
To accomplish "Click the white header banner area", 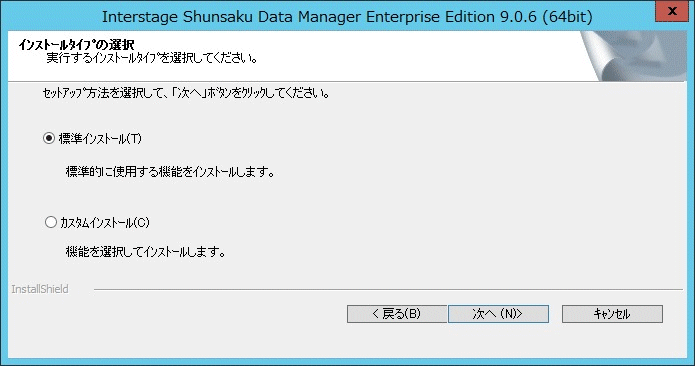I will (294, 56).
